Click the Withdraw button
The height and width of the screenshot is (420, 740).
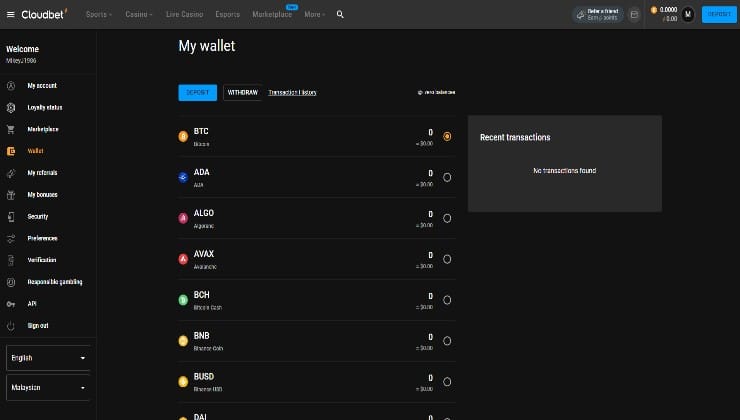tap(243, 92)
